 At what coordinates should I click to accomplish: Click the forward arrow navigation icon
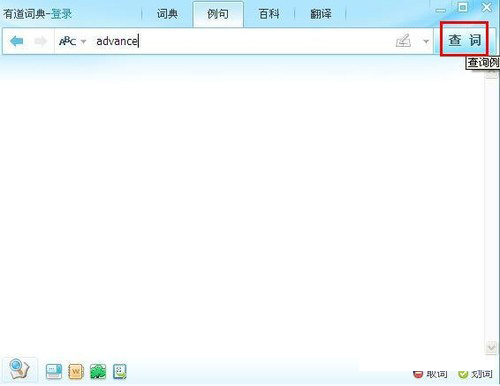point(41,41)
